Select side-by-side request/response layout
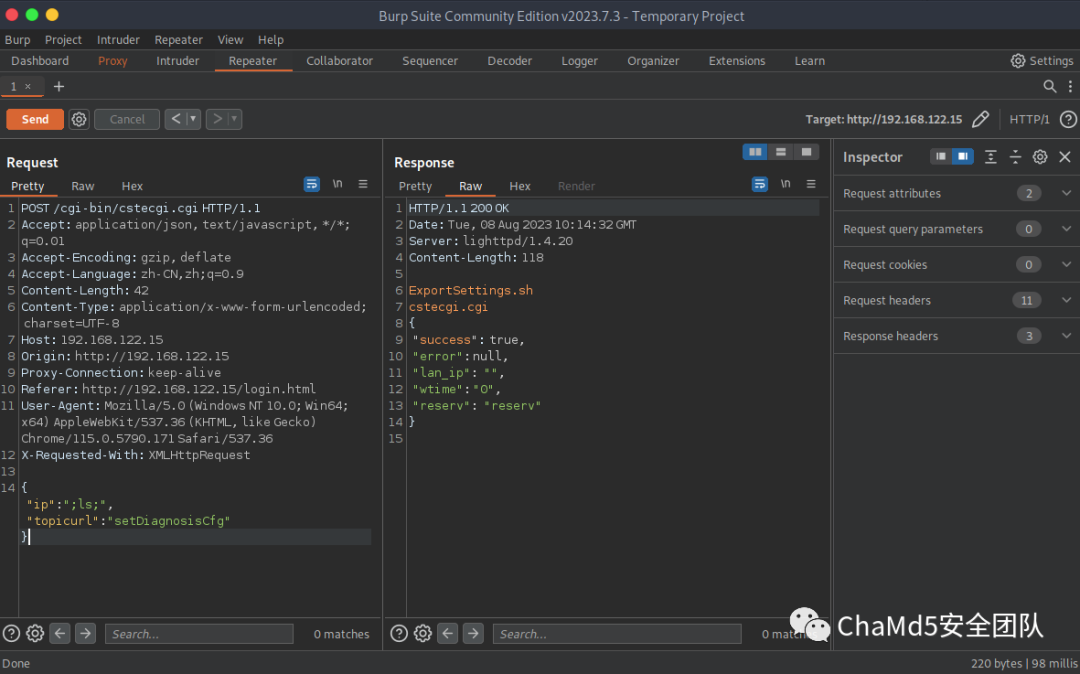Viewport: 1080px width, 674px height. pyautogui.click(x=756, y=151)
